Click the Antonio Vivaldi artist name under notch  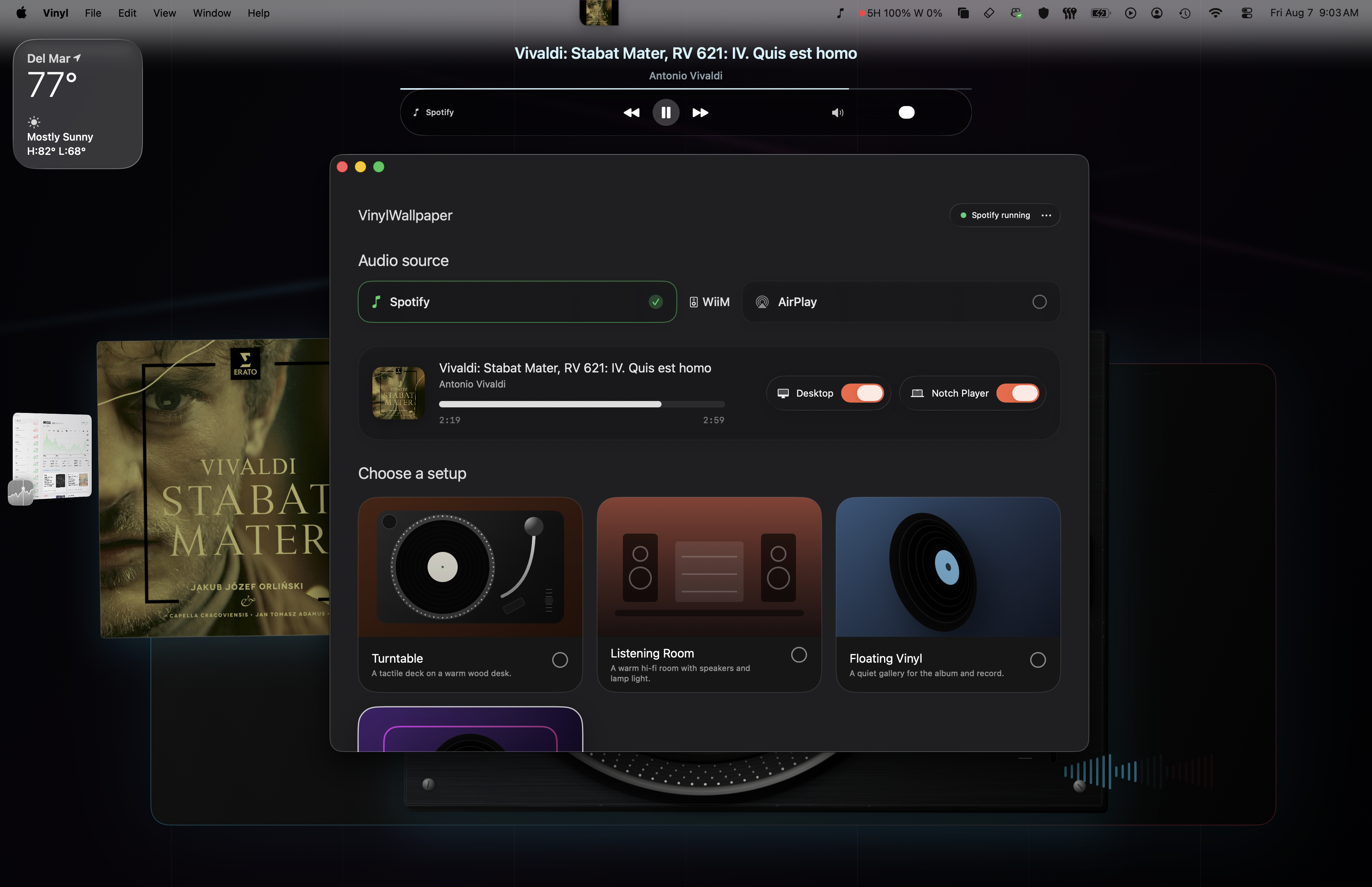pyautogui.click(x=685, y=75)
